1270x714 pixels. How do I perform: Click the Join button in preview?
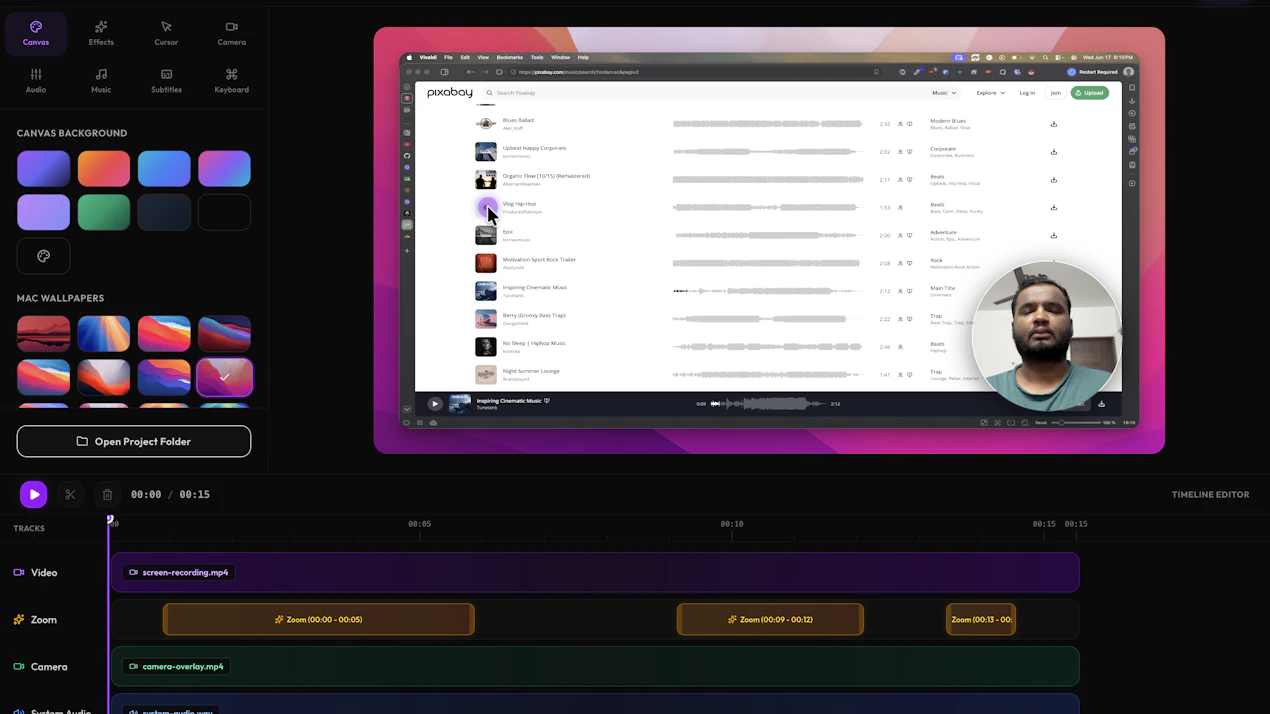1055,93
